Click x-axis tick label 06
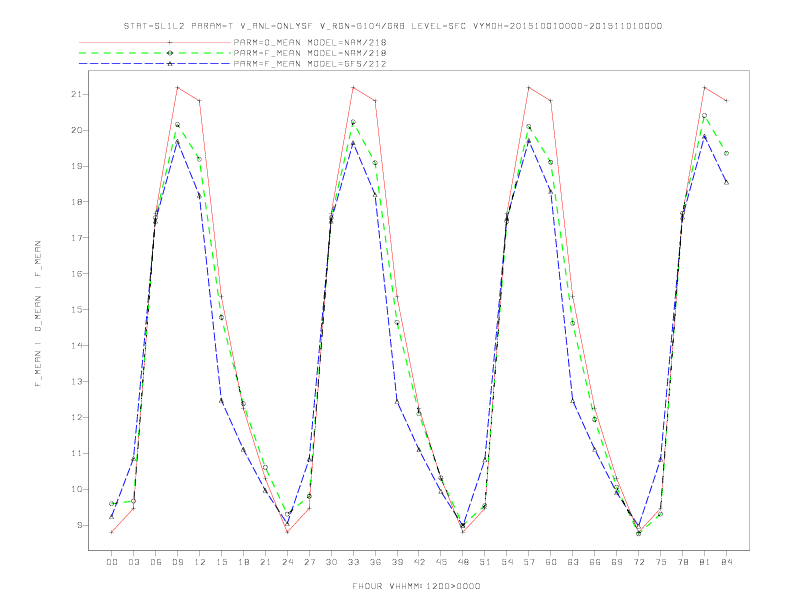 coord(156,562)
